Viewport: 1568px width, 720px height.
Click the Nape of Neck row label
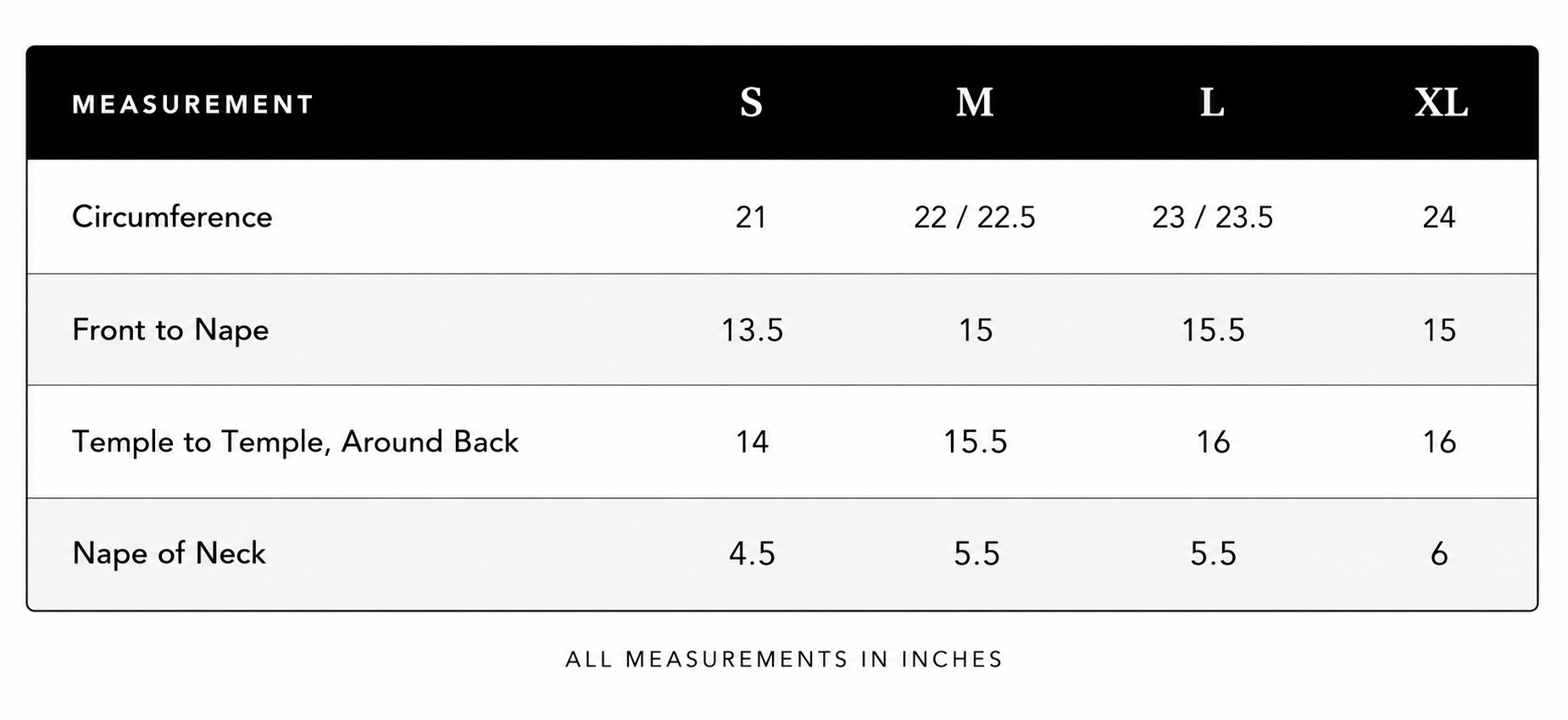click(169, 553)
